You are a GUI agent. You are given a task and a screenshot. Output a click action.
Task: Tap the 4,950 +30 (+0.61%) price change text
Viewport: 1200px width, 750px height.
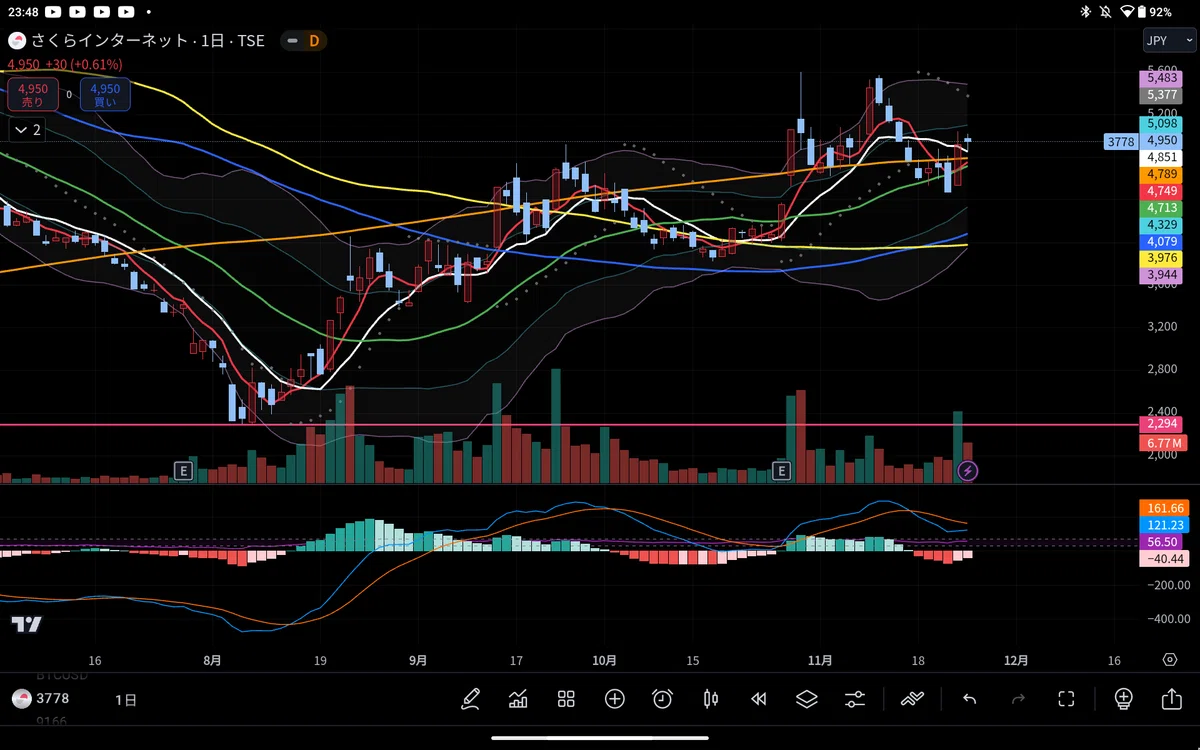point(65,64)
